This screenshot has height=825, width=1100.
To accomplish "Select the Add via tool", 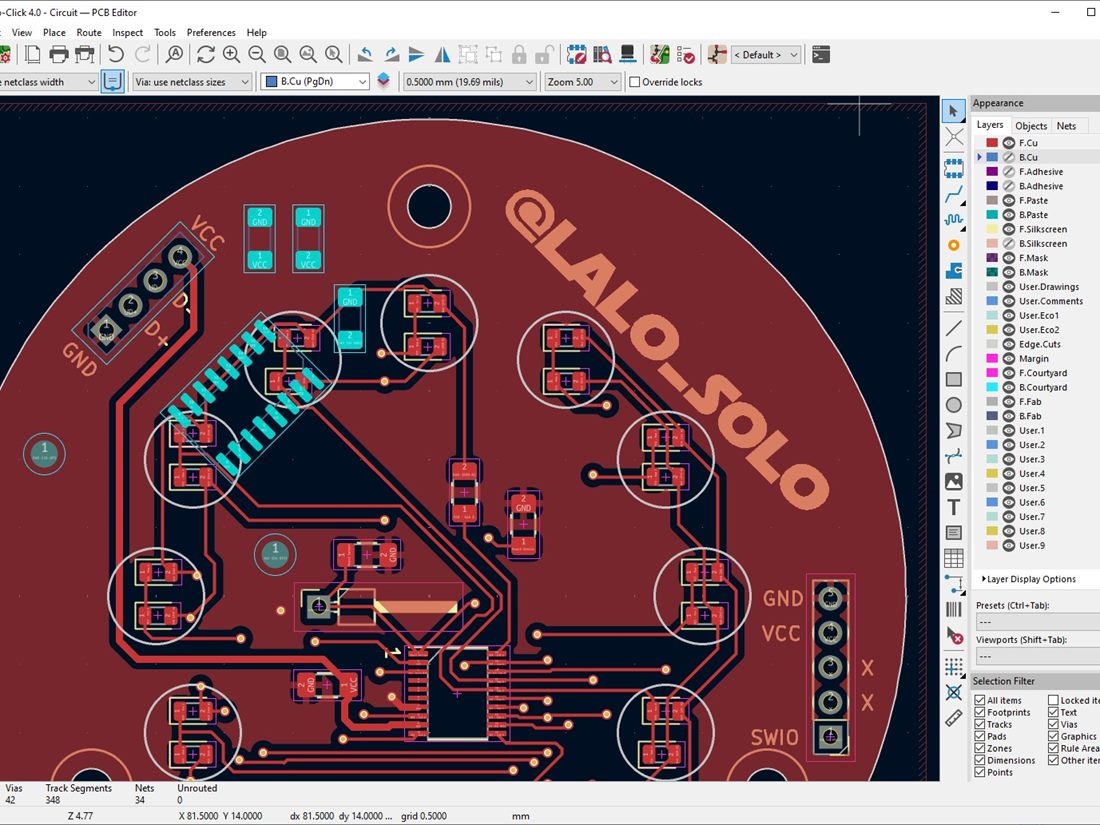I will tap(953, 245).
